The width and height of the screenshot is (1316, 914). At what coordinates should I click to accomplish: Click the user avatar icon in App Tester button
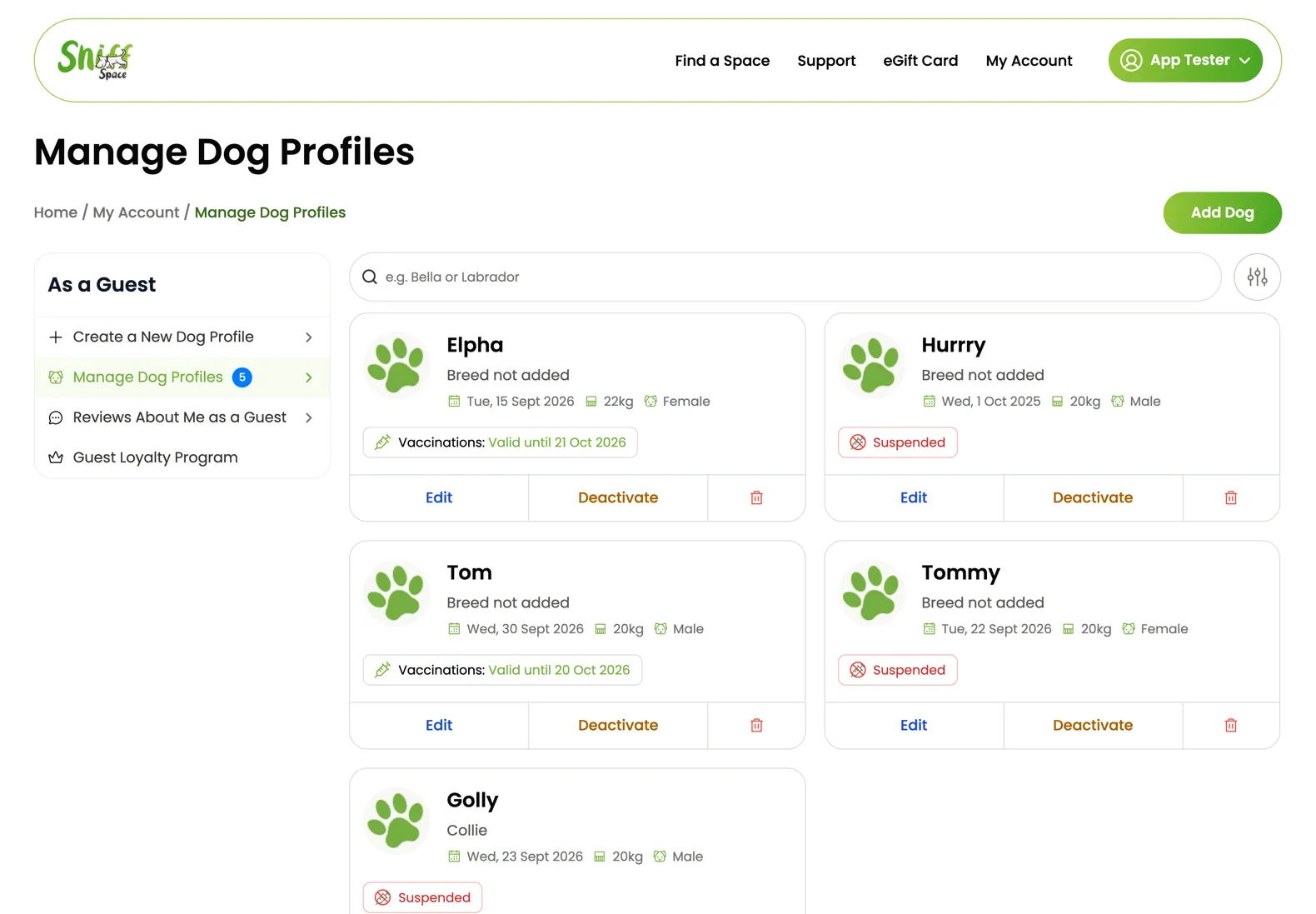(x=1131, y=60)
